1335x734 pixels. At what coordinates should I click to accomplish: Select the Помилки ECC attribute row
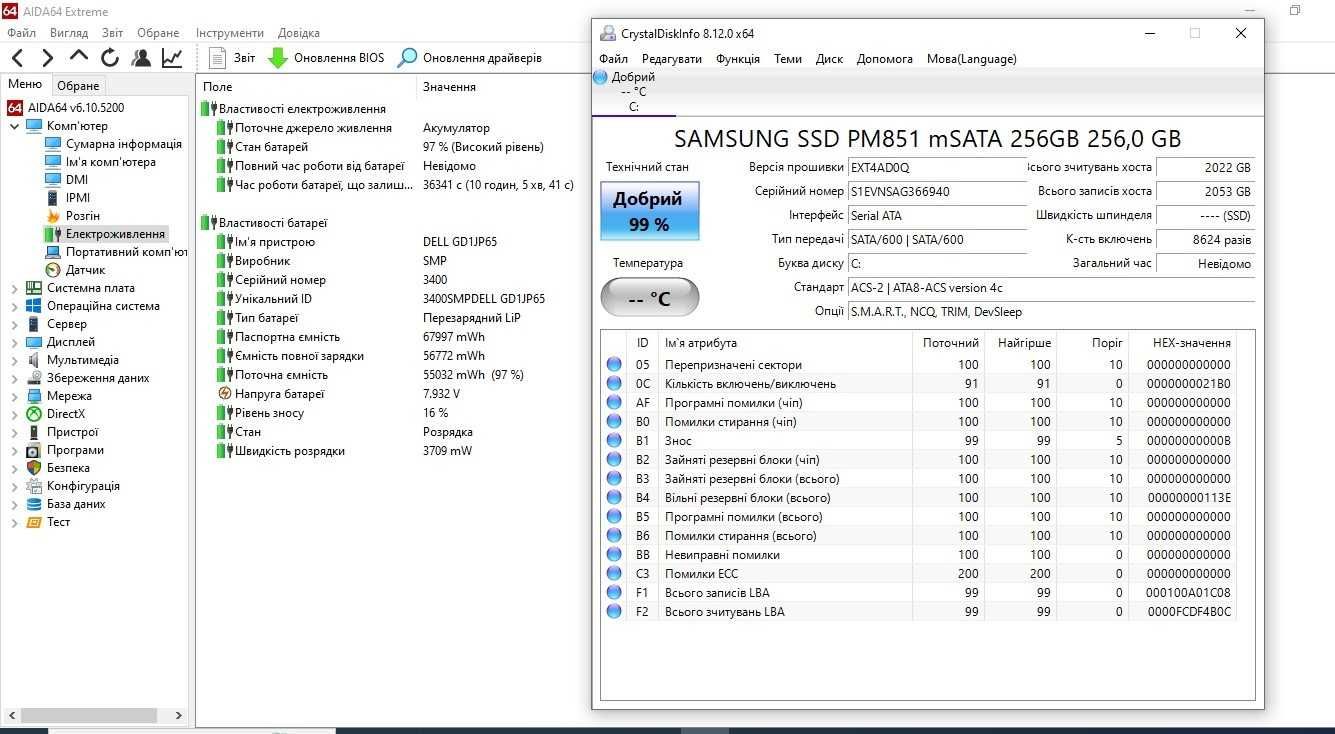920,574
